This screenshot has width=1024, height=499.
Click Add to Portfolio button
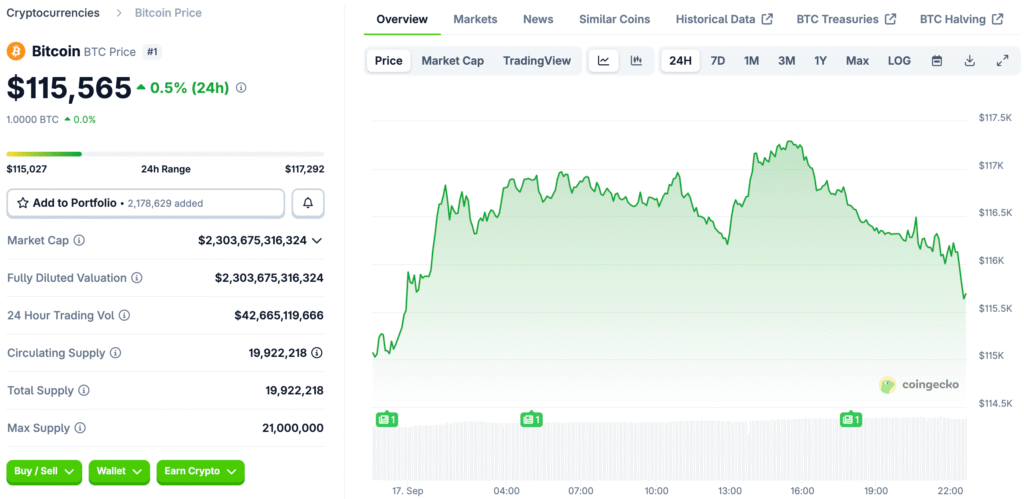click(146, 203)
